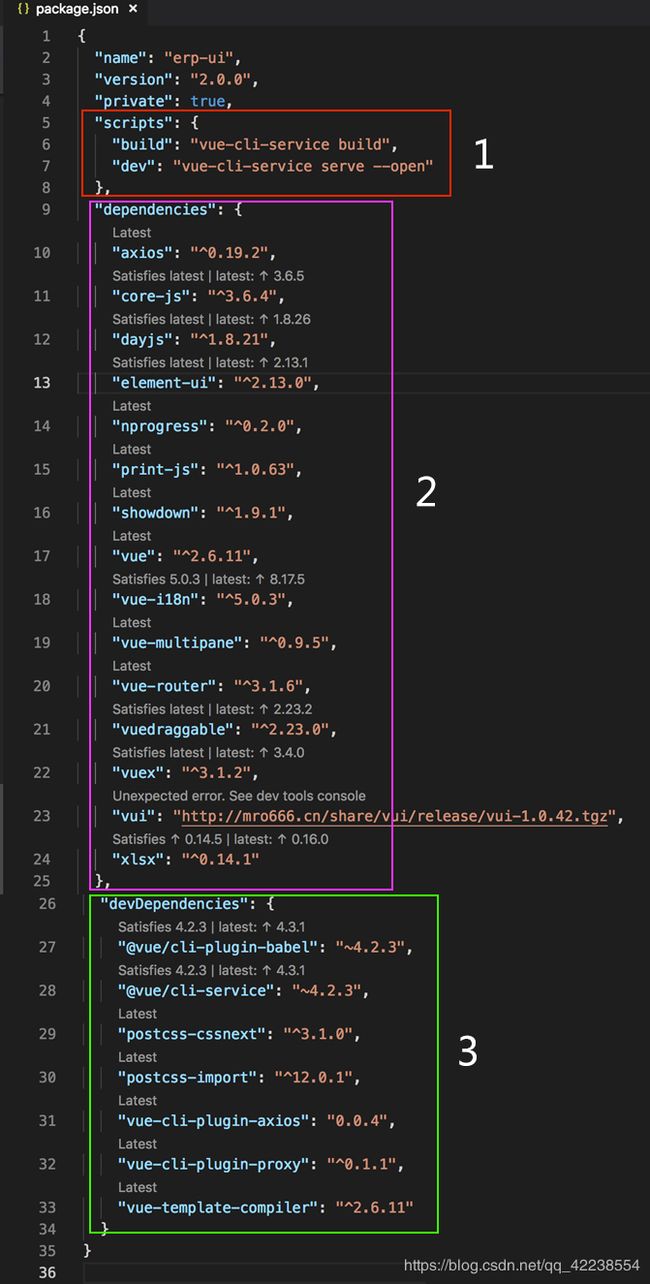Image resolution: width=650 pixels, height=1284 pixels.
Task: Place cursor on "vue-cli-service serve --open" value
Action: [x=303, y=165]
